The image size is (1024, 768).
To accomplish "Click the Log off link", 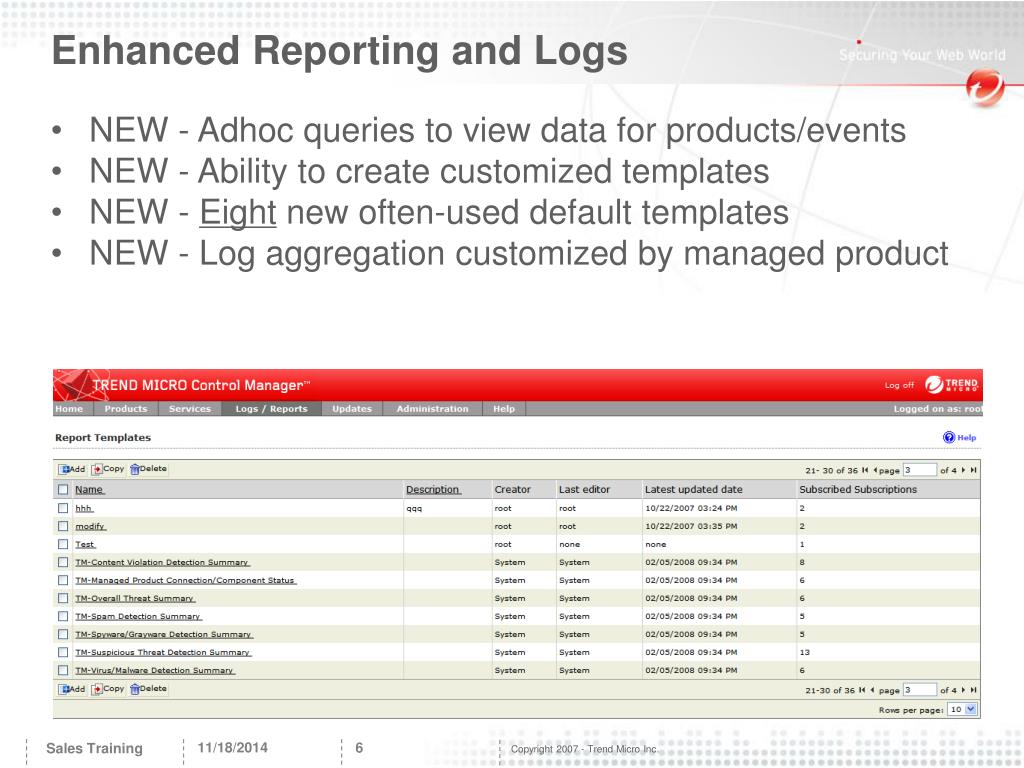I will [x=899, y=385].
